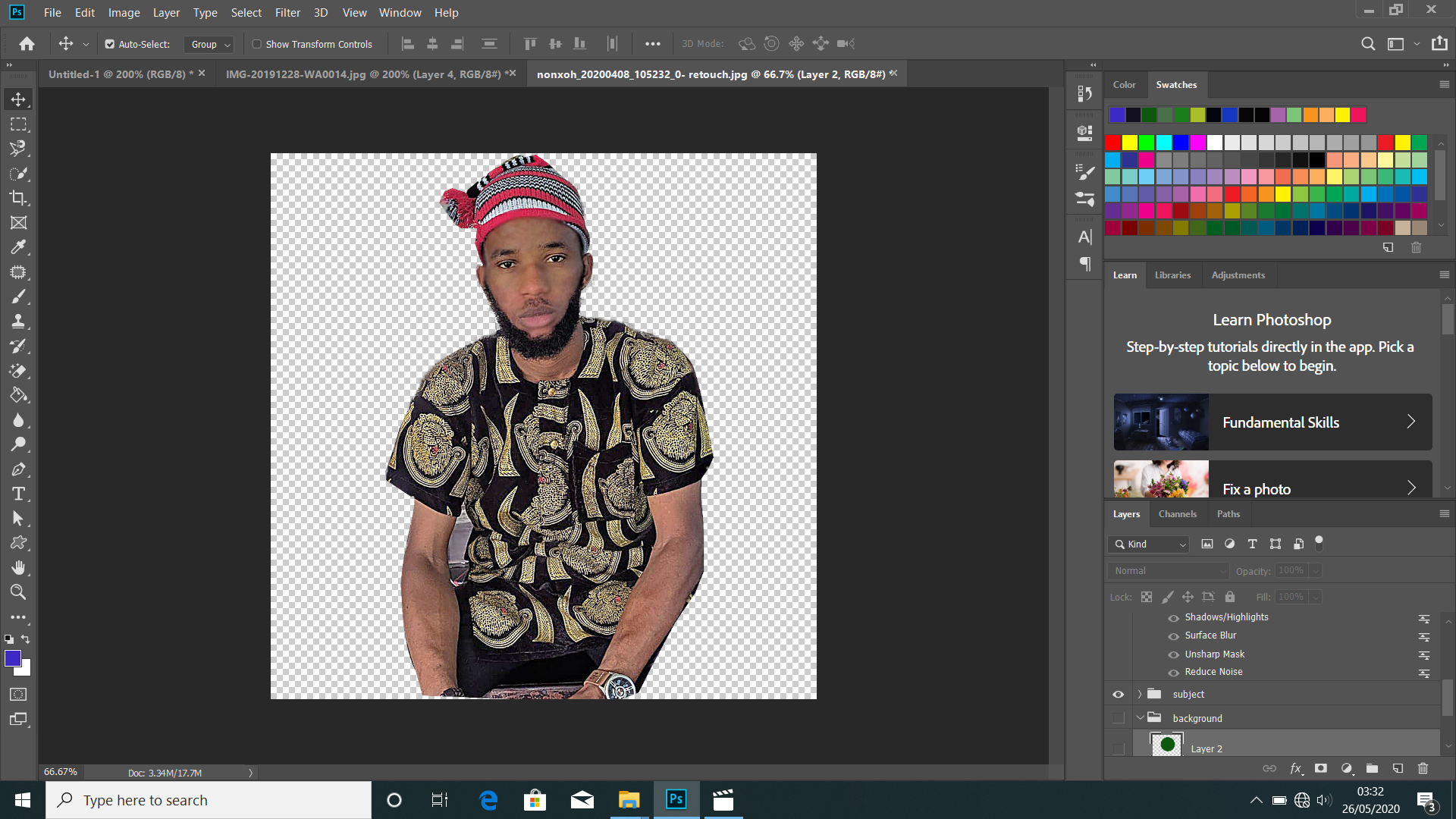Viewport: 1456px width, 819px height.
Task: Select the Lasso tool
Action: (18, 149)
